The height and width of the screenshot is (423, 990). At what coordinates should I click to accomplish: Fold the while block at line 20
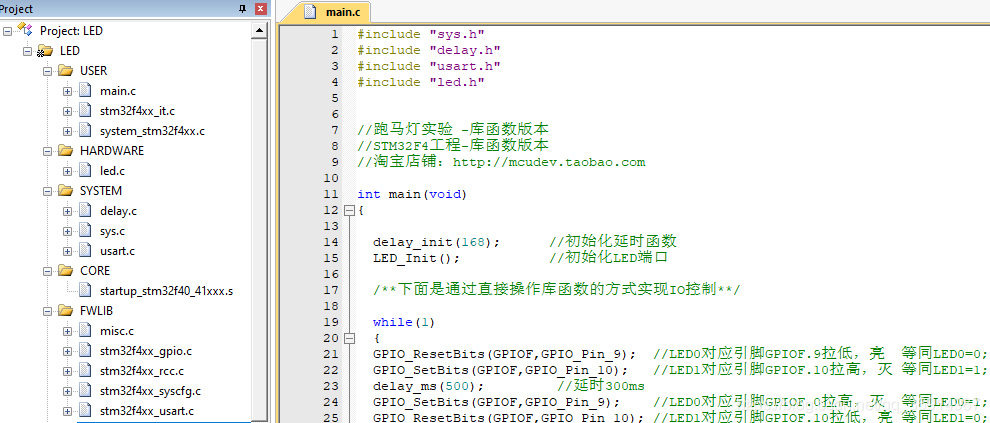349,338
